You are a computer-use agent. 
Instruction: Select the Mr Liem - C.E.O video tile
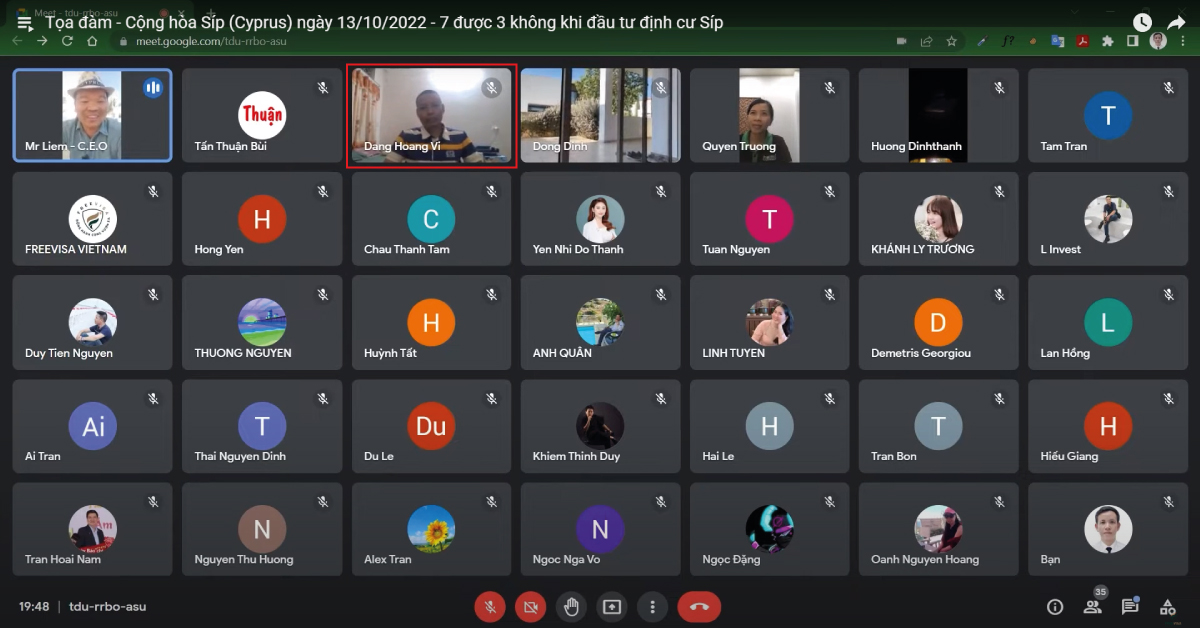(92, 115)
